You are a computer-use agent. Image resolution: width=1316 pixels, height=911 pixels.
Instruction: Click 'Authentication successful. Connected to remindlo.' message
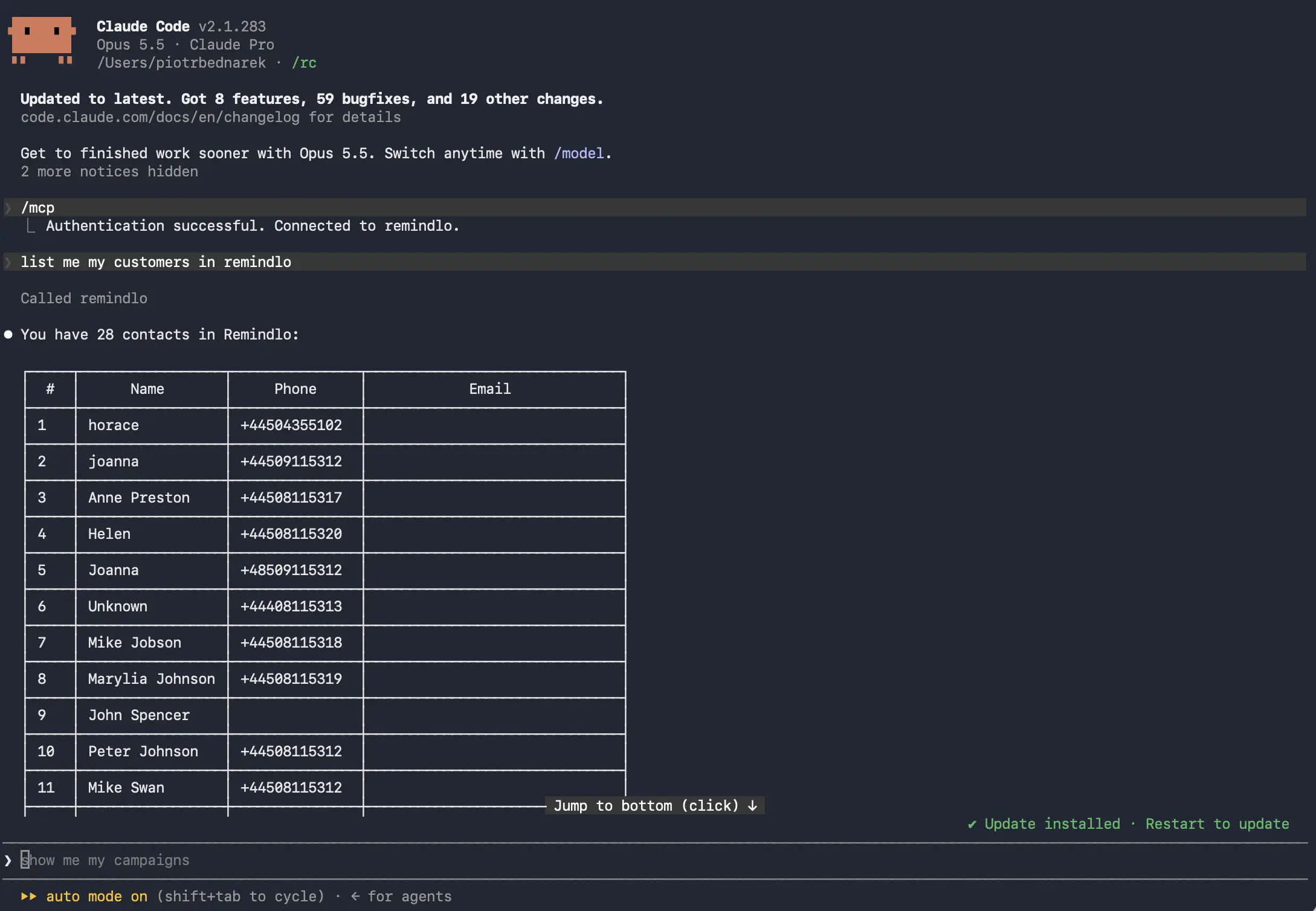tap(253, 226)
